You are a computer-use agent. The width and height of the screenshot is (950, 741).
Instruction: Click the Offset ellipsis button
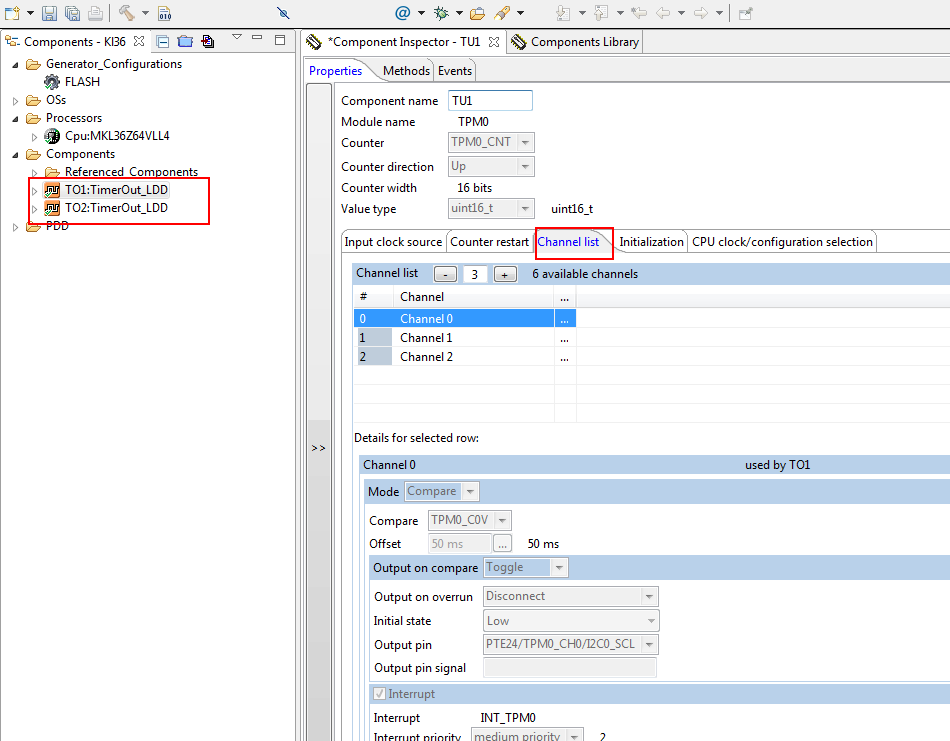coord(502,543)
